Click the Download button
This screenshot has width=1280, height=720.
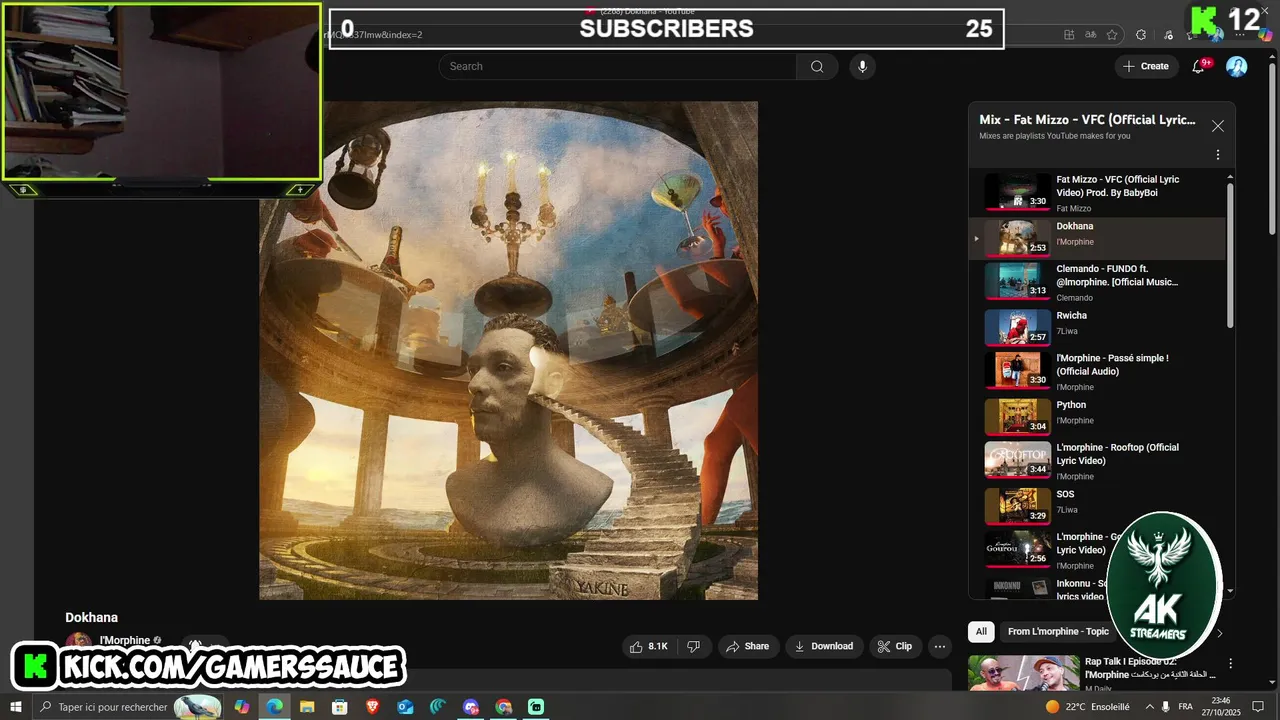tap(823, 646)
